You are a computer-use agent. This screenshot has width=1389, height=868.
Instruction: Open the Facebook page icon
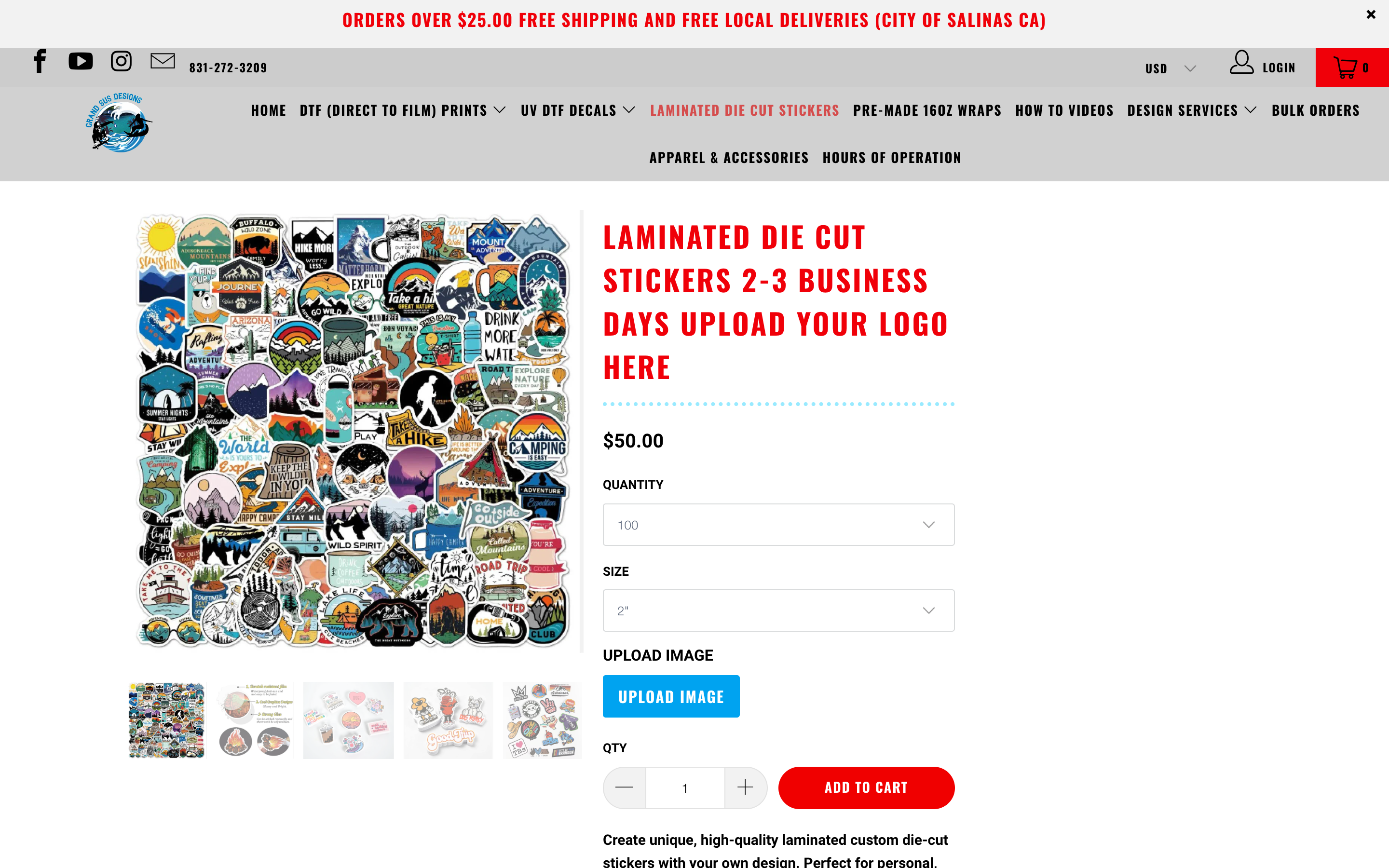pyautogui.click(x=40, y=61)
